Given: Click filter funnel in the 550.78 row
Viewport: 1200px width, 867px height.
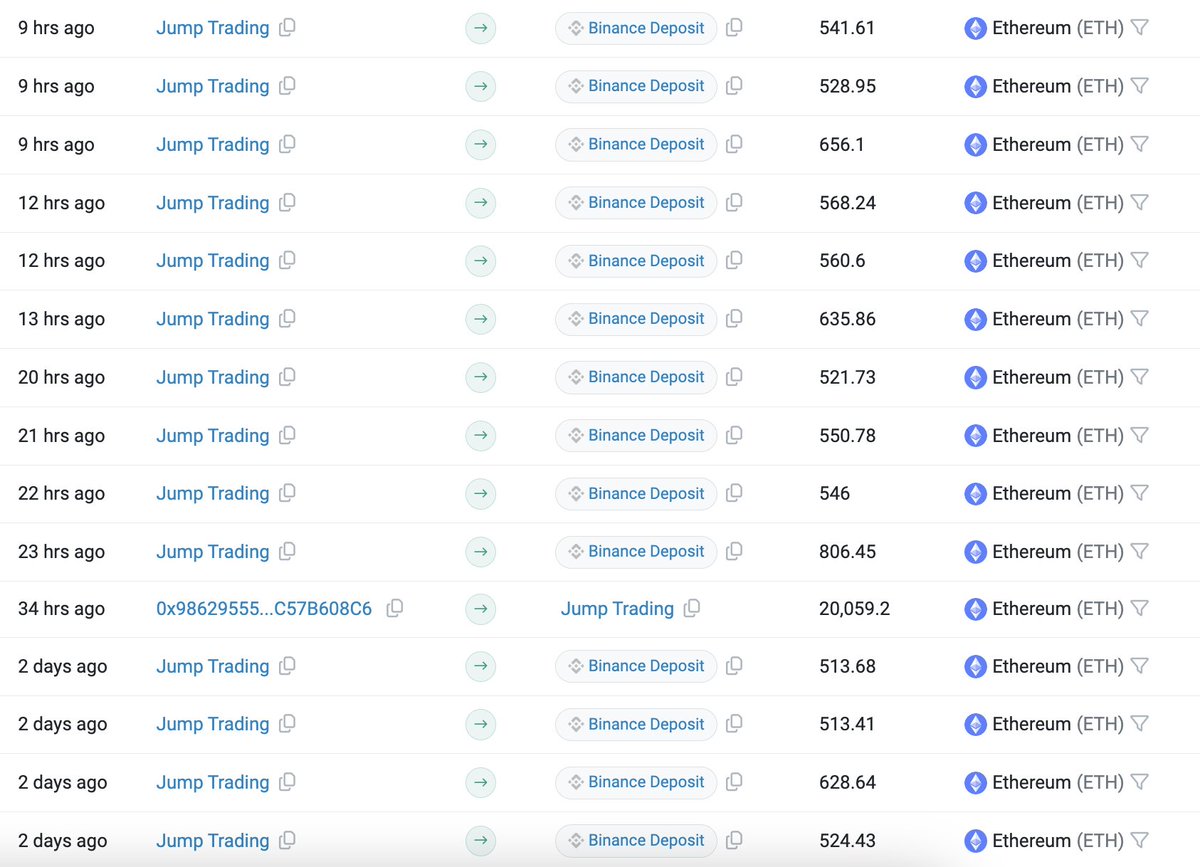Looking at the screenshot, I should tap(1139, 435).
